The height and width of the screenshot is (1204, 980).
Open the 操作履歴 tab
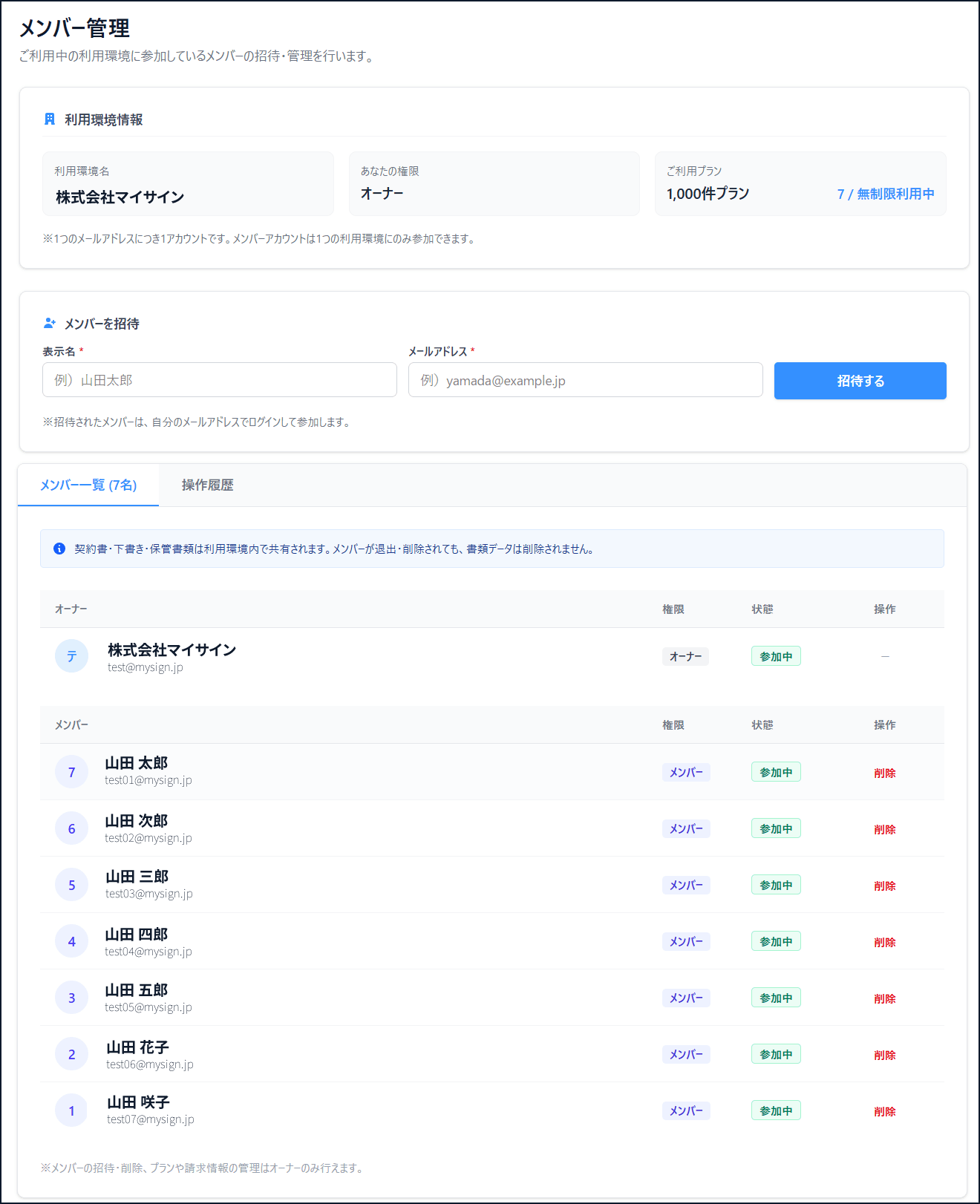[208, 485]
